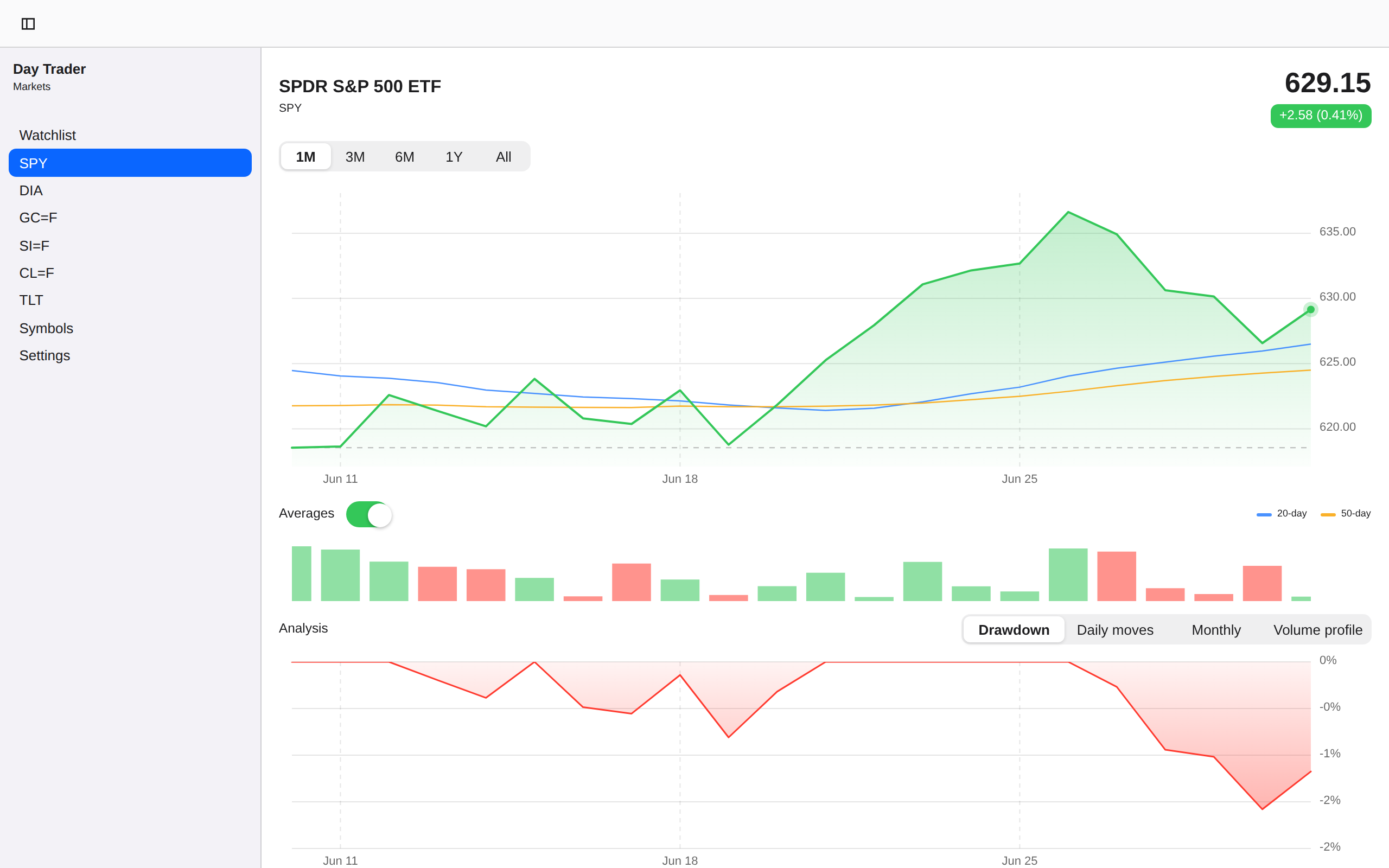Click the latest price dot on chart

pos(1310,309)
